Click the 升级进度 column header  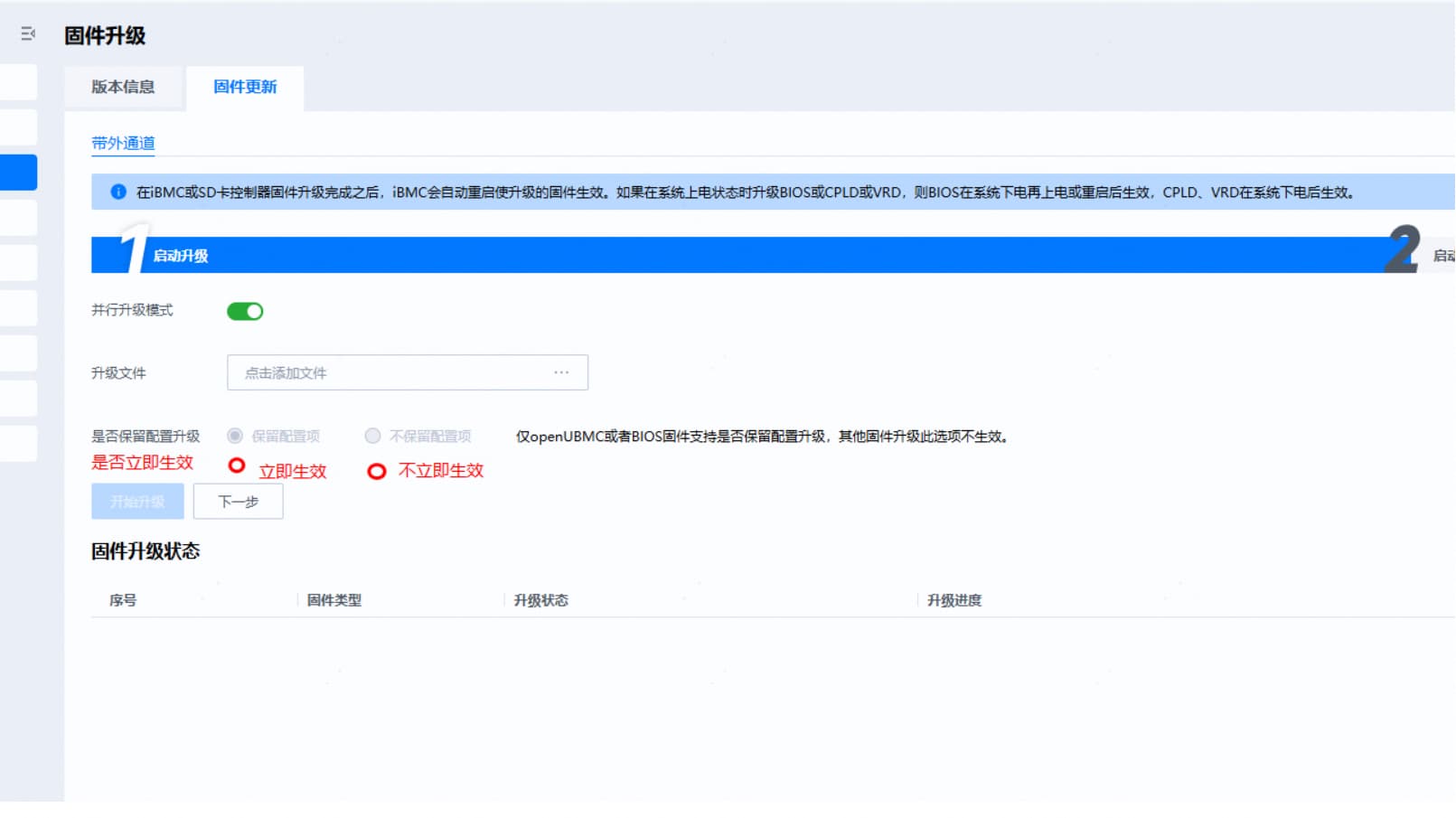[953, 600]
